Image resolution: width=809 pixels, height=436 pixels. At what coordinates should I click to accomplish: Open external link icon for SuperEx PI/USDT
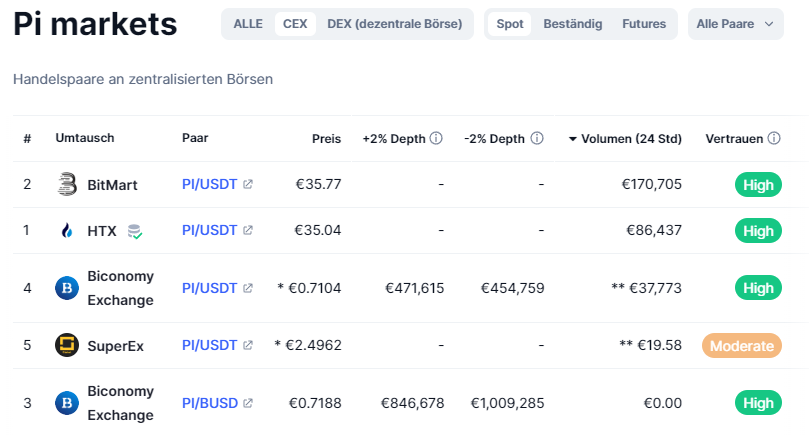pos(248,345)
